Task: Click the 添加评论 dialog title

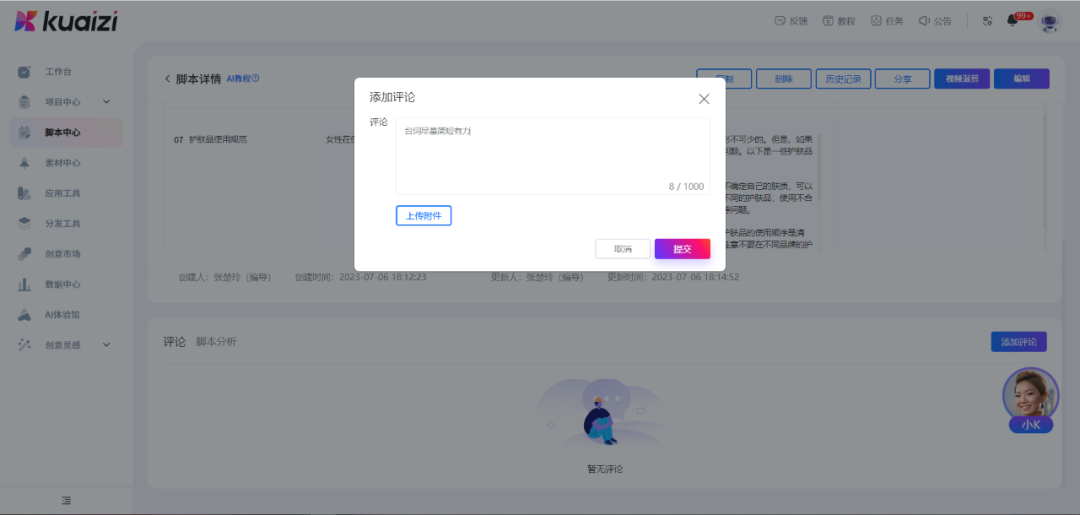Action: (x=393, y=97)
